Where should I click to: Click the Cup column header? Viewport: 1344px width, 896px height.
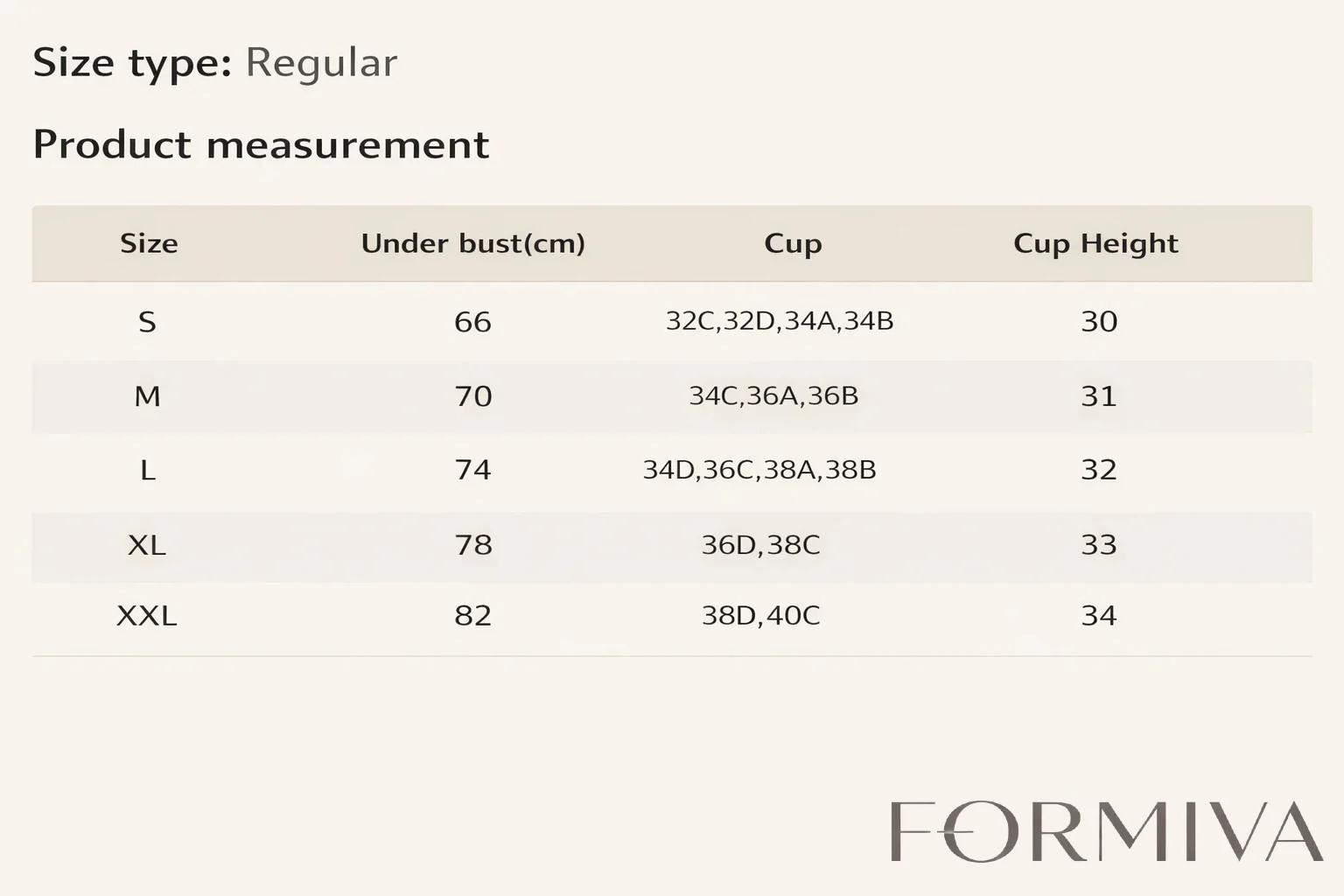pos(793,243)
